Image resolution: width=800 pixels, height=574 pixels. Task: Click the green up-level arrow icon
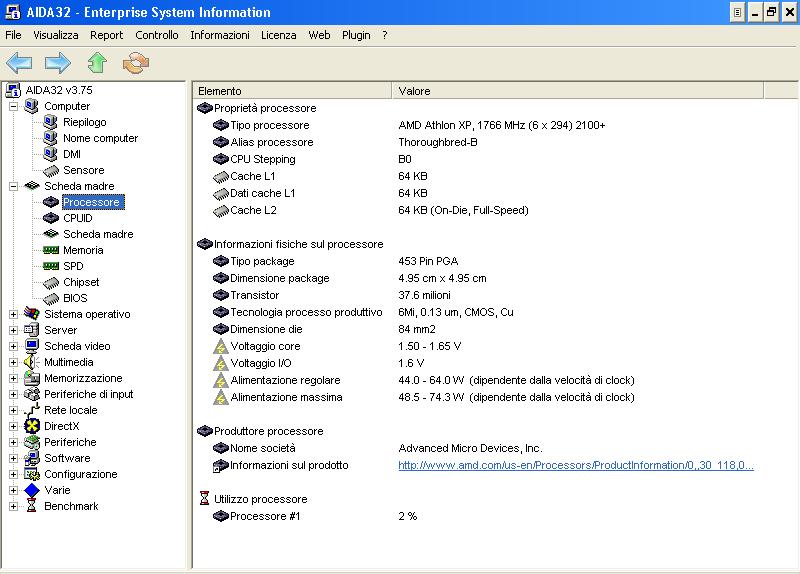[97, 63]
